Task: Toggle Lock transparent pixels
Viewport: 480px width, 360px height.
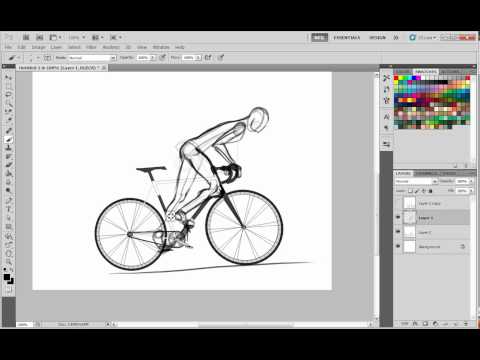Action: pyautogui.click(x=410, y=191)
